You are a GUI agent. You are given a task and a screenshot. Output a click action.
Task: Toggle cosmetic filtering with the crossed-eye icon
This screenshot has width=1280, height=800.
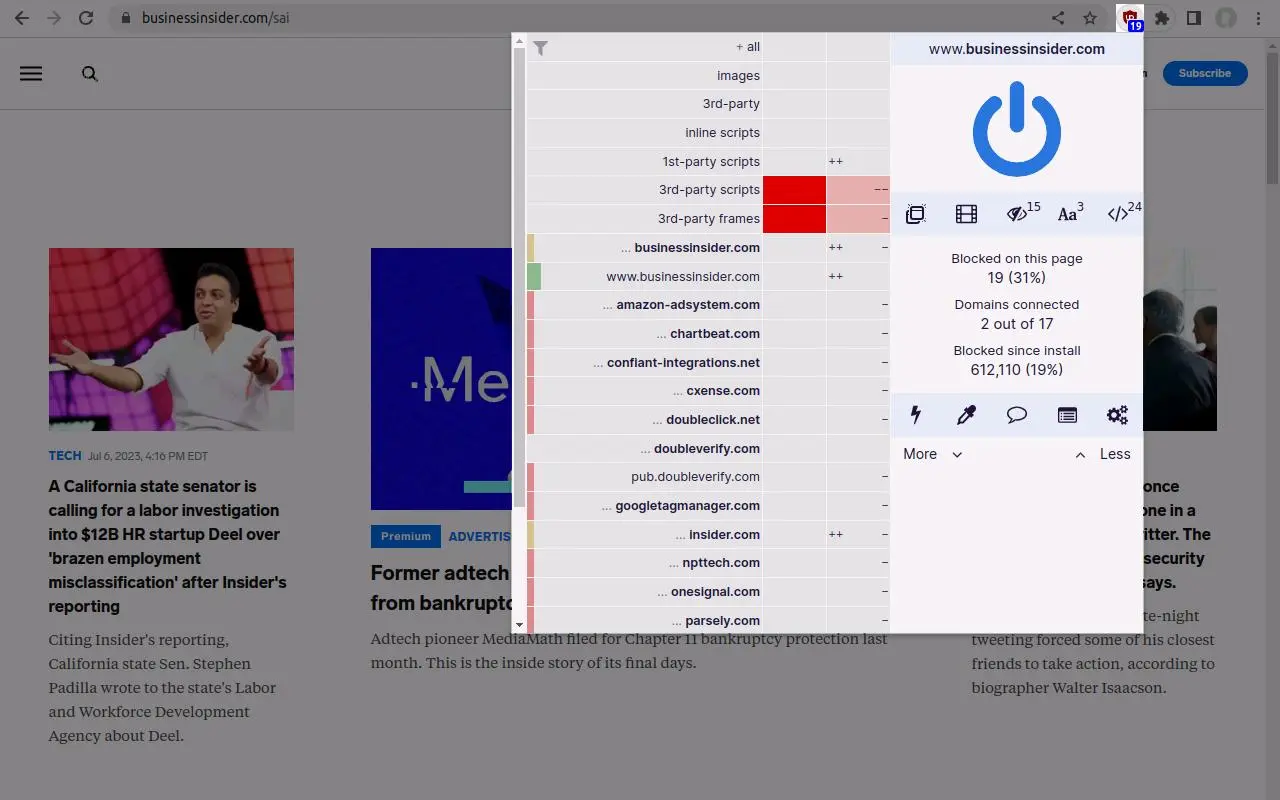(1018, 212)
